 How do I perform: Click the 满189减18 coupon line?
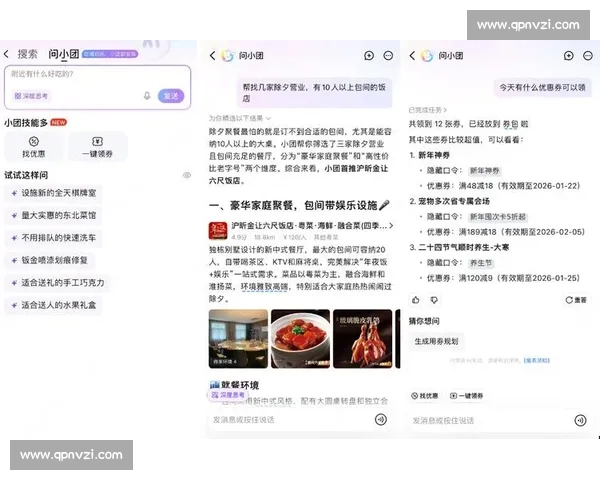[x=506, y=232]
